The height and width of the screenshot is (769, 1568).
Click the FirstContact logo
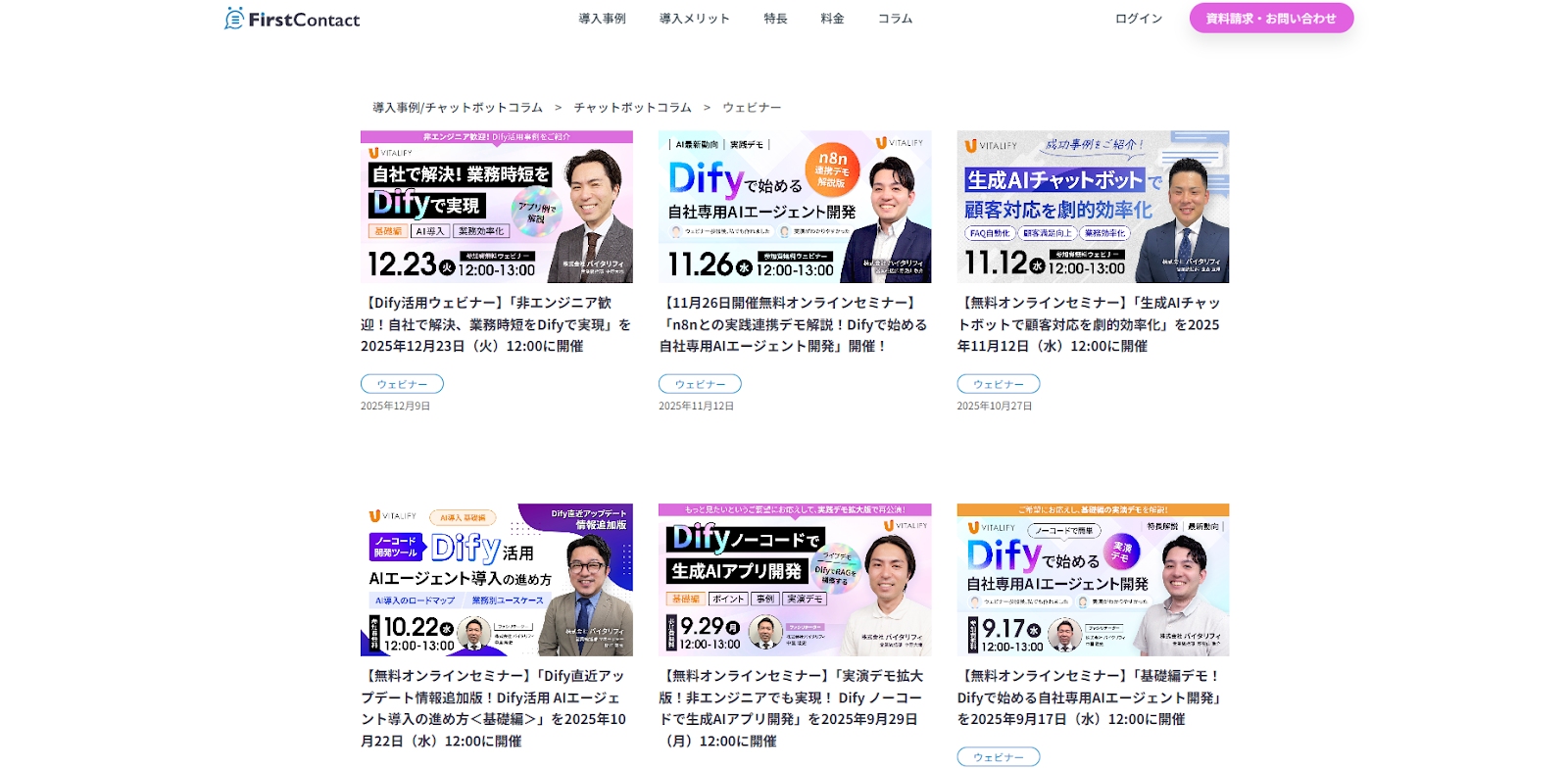292,19
